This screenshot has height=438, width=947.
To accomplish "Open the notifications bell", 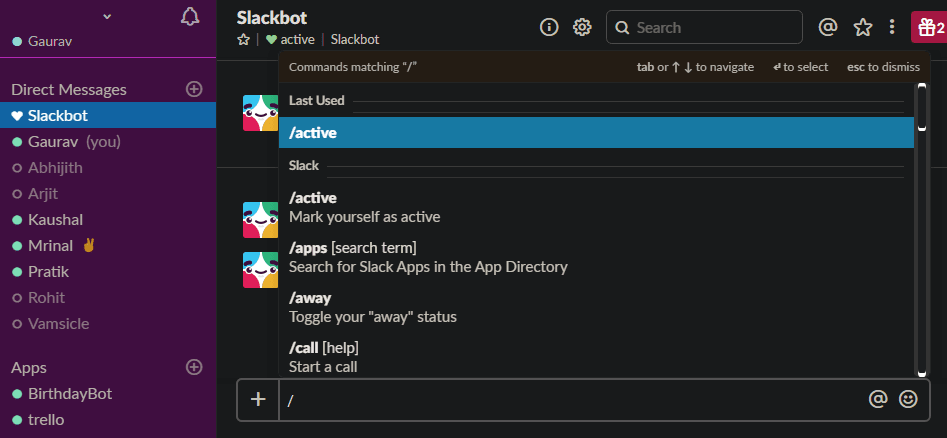I will (190, 16).
